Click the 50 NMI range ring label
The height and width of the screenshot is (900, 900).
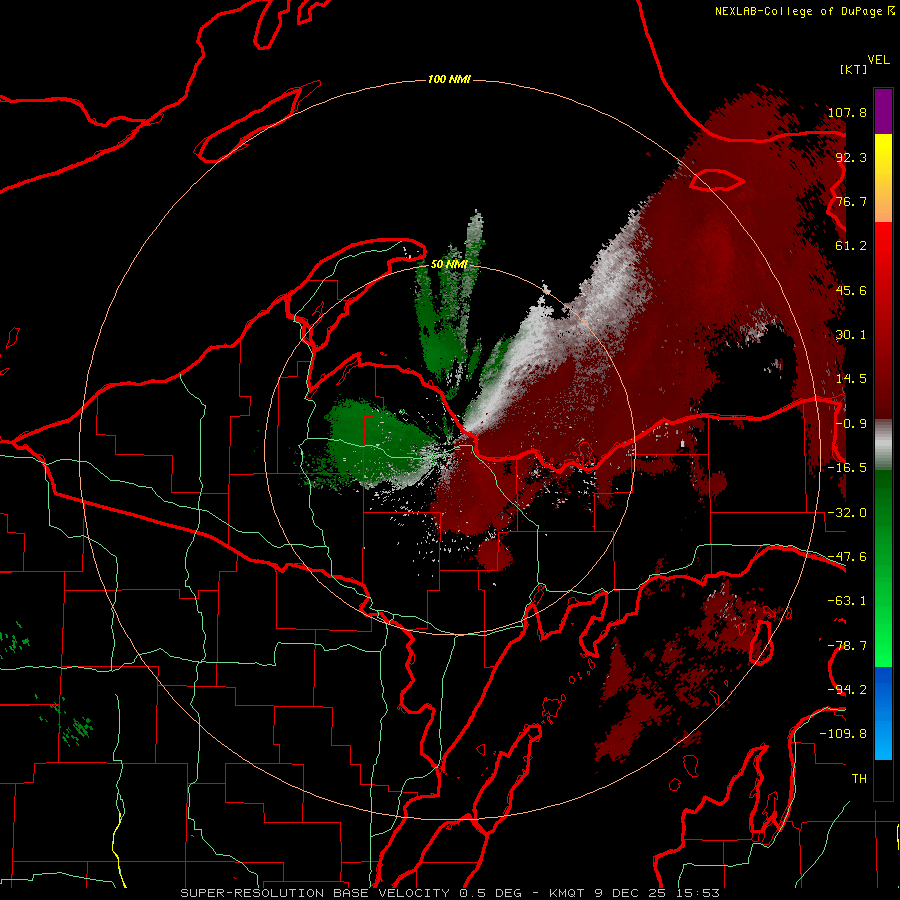click(449, 264)
